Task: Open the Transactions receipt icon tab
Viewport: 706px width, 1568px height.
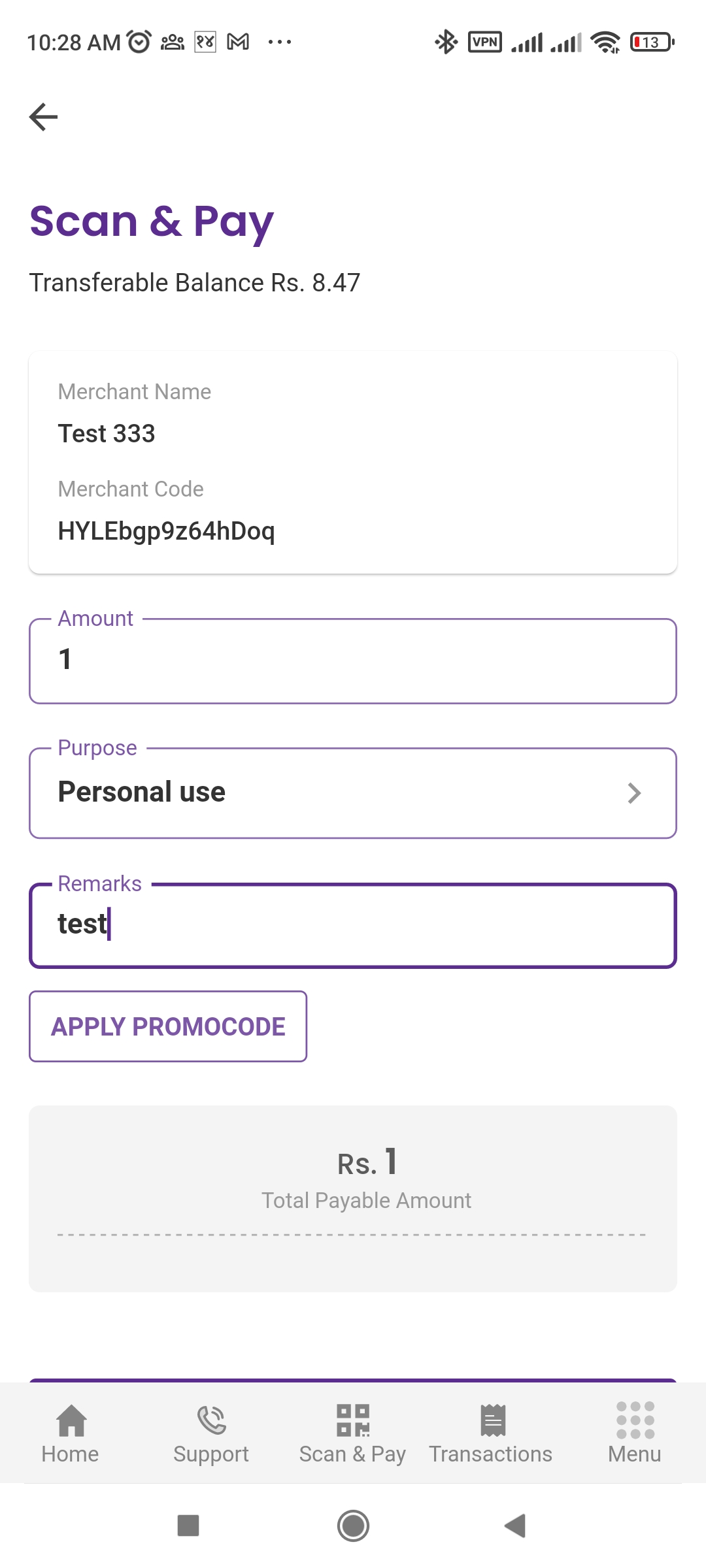Action: coord(492,1421)
